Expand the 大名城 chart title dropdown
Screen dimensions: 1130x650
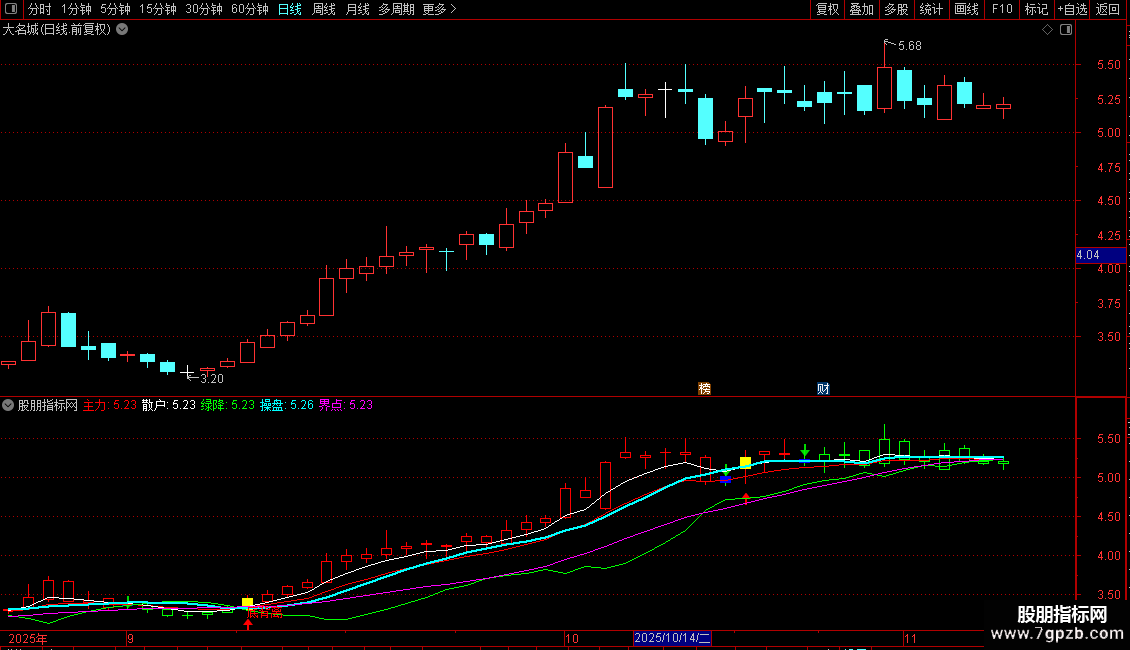click(x=123, y=30)
